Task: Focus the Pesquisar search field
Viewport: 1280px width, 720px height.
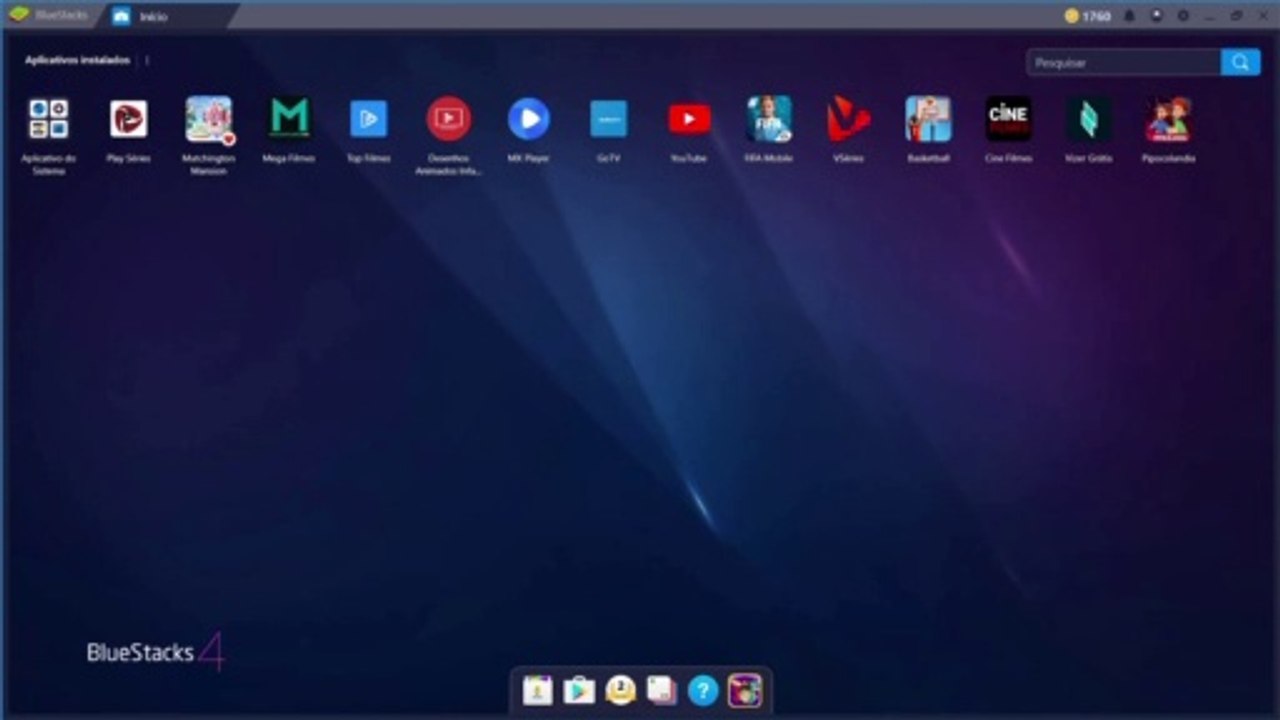Action: (x=1124, y=62)
